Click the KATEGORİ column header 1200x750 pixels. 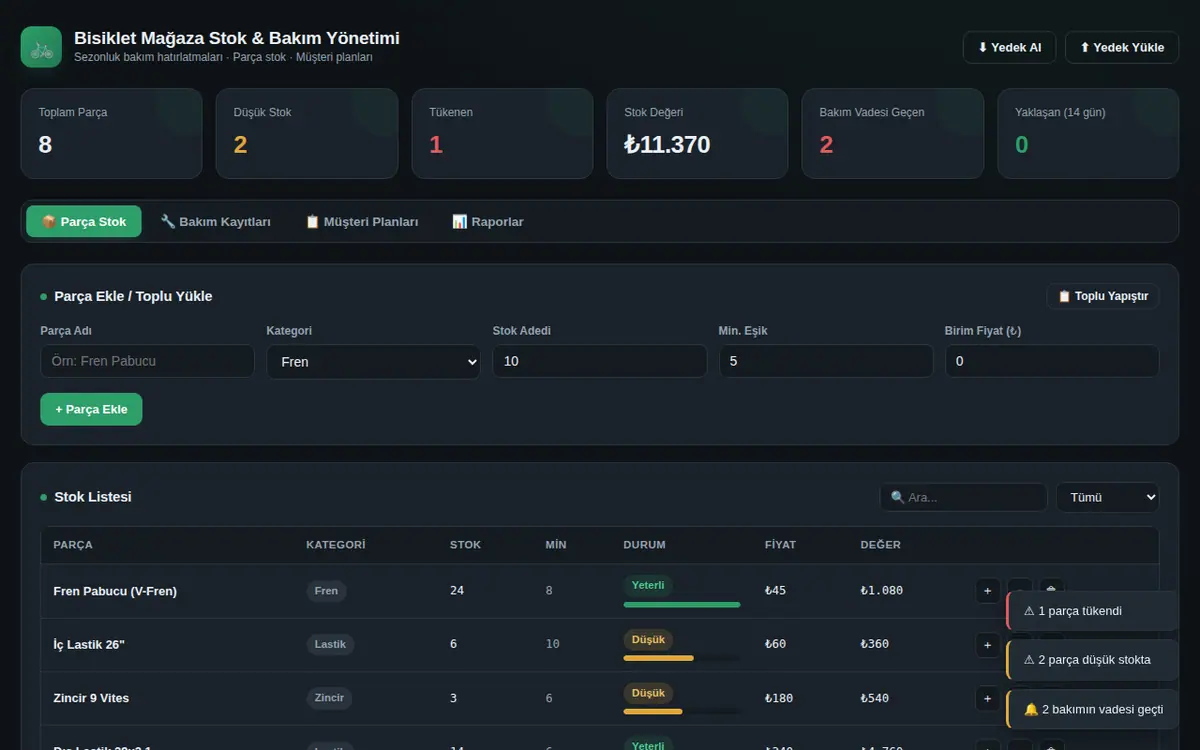point(336,545)
